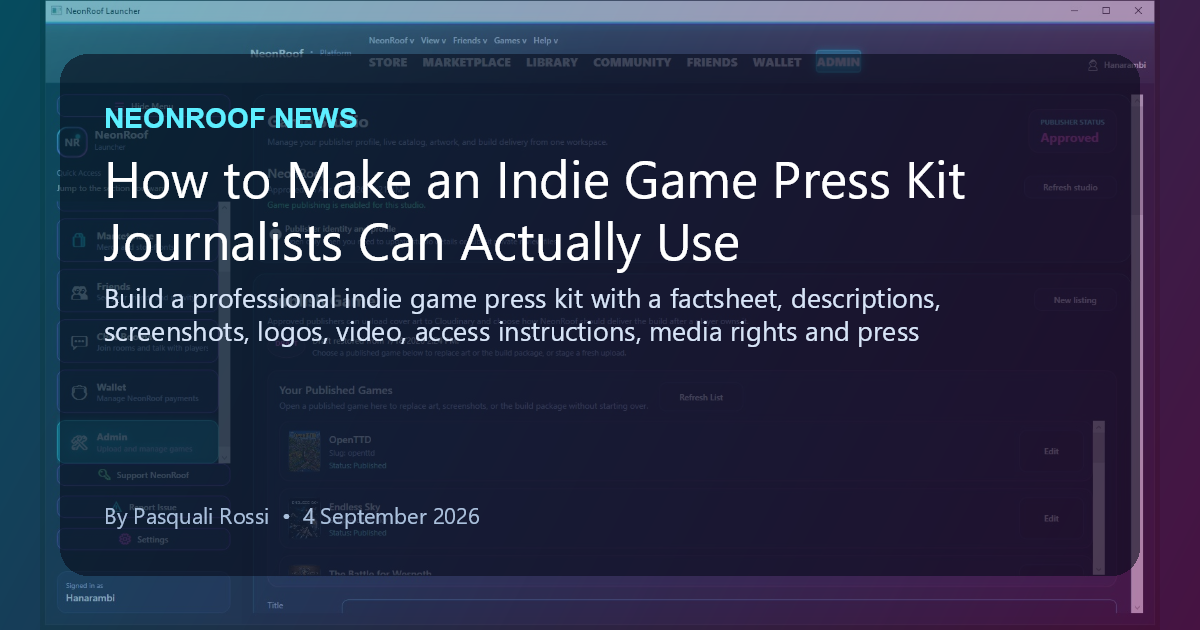Click the Community chat bubble icon in sidebar
The height and width of the screenshot is (630, 1200).
(79, 342)
